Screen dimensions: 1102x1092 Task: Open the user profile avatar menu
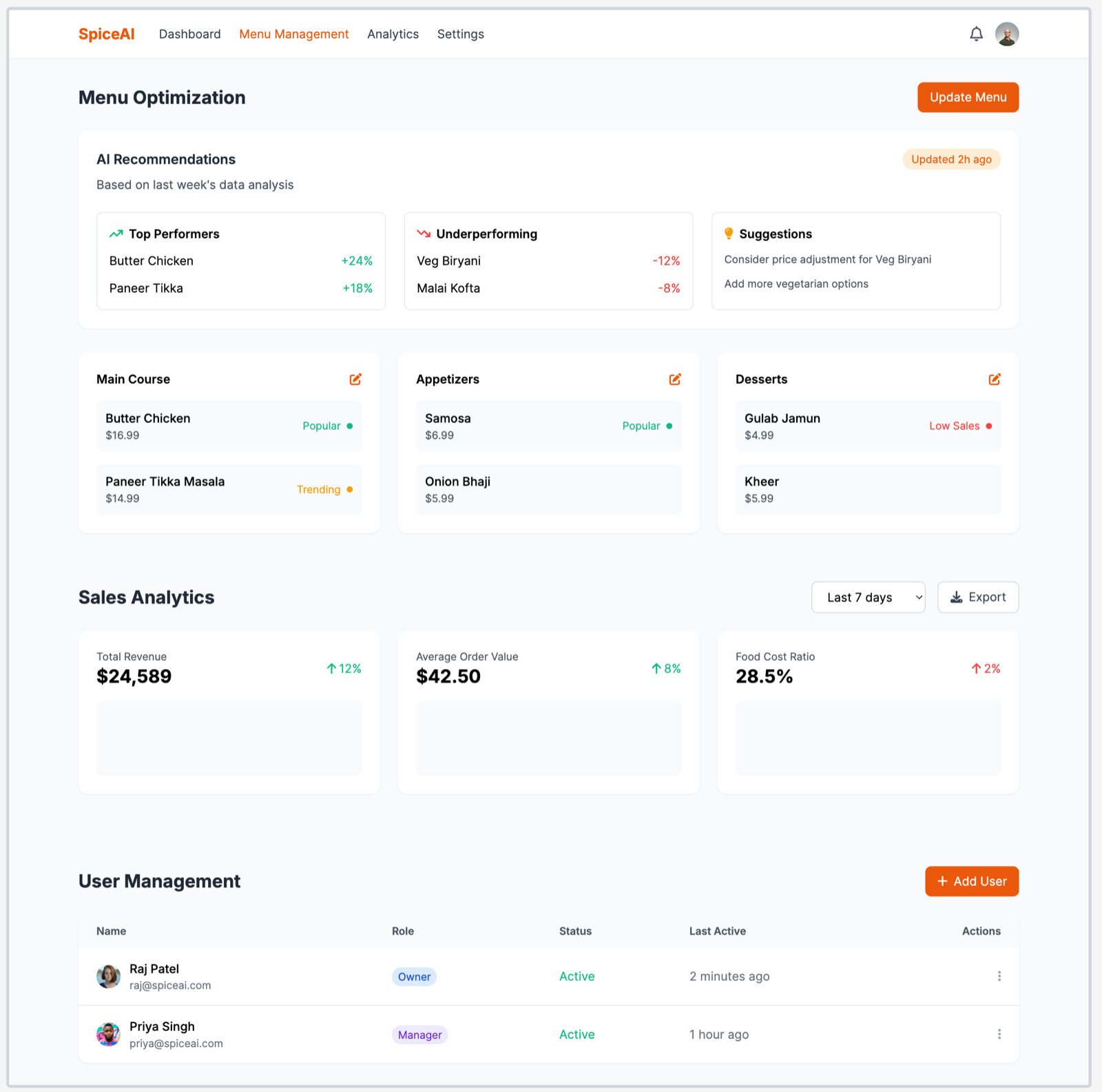point(1007,34)
